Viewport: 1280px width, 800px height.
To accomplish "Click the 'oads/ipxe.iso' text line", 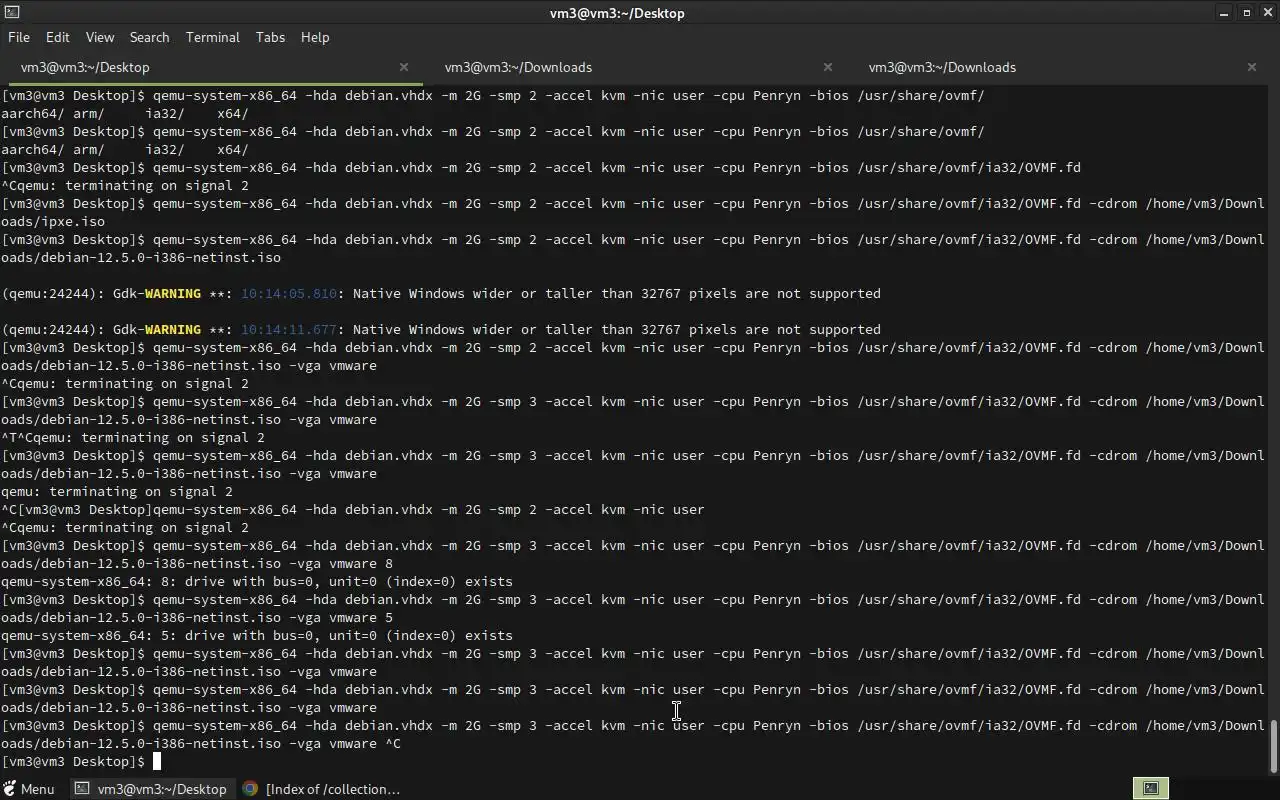I will pos(53,221).
